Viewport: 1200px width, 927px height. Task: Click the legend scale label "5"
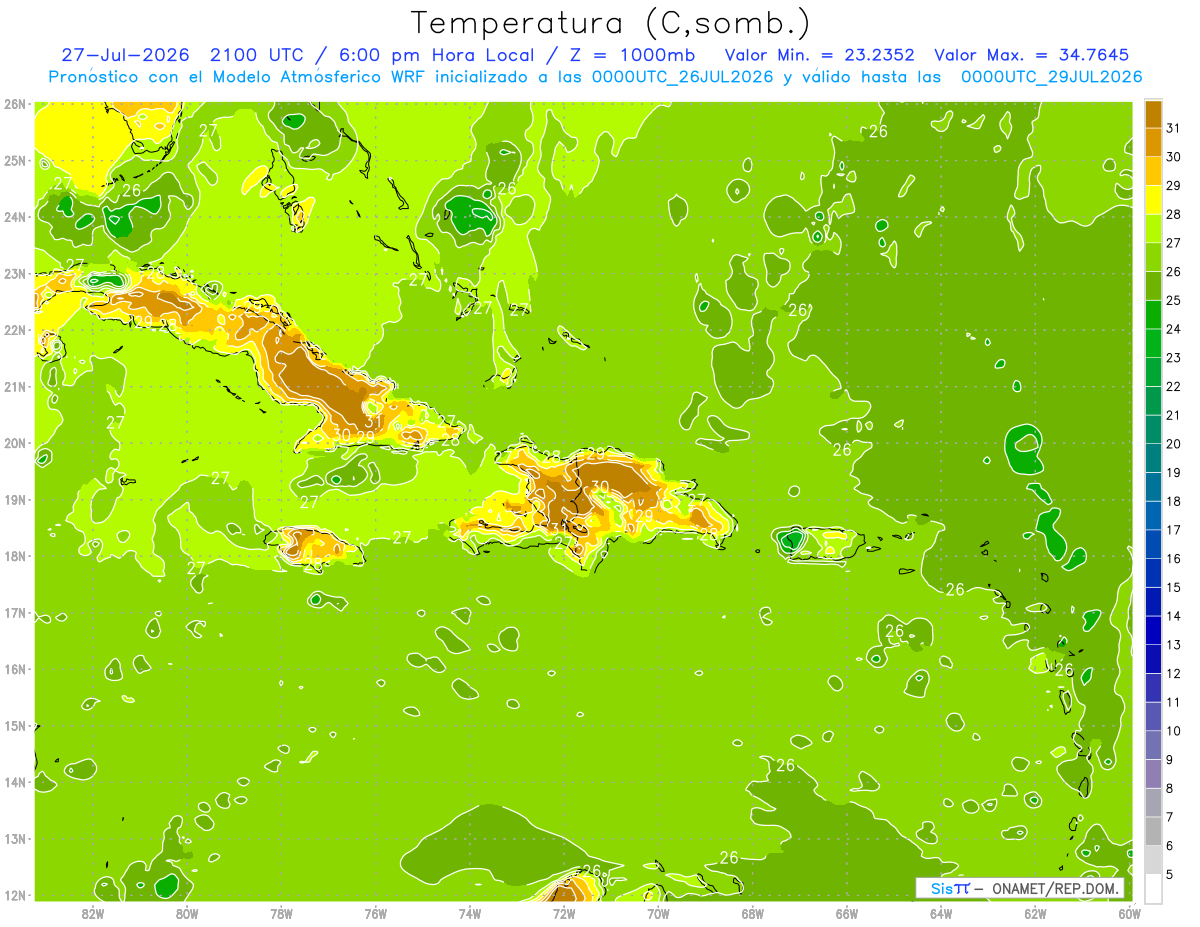(x=1170, y=875)
